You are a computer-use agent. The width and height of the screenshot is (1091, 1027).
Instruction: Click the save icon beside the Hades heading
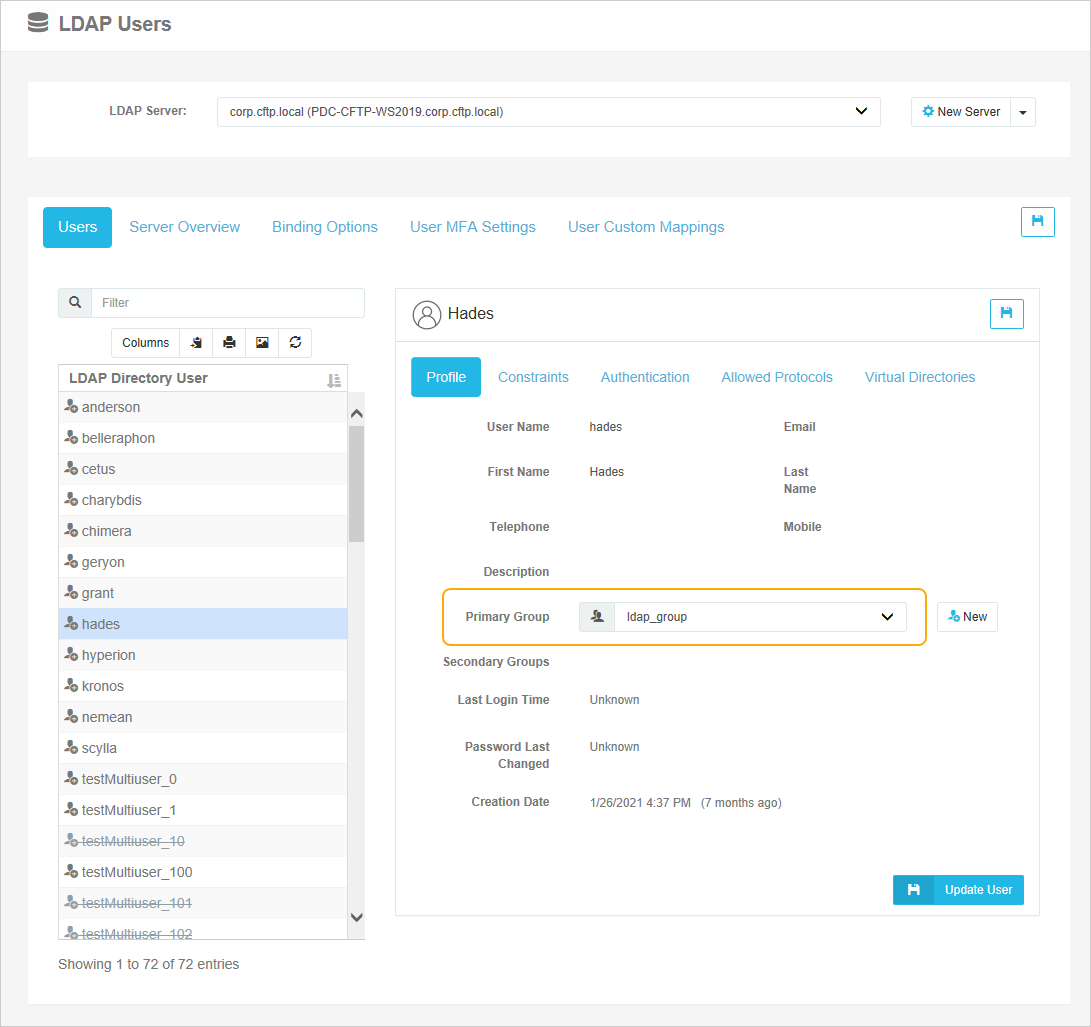pos(1006,313)
